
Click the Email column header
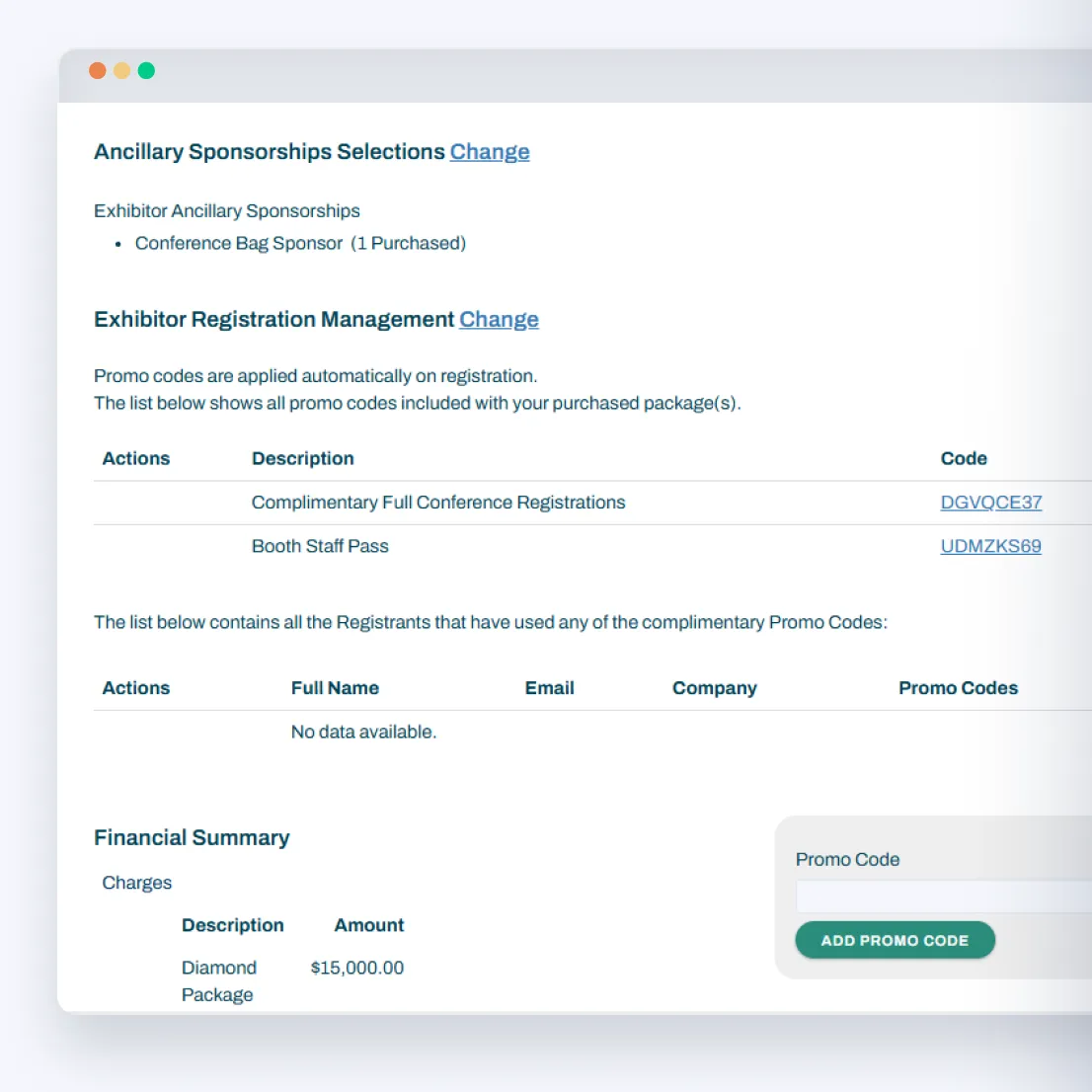coord(549,687)
